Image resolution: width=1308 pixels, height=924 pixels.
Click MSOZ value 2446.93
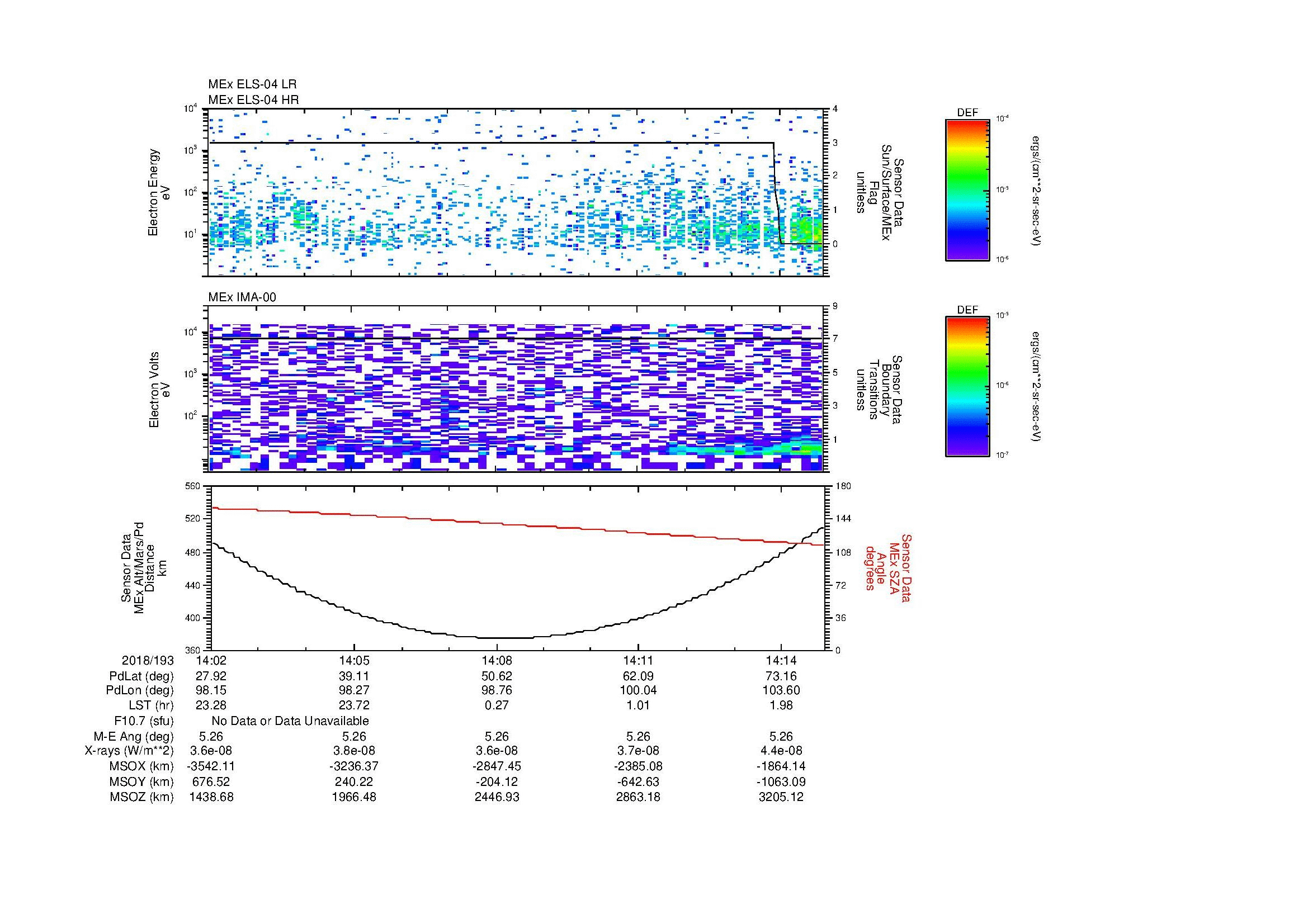(x=497, y=797)
